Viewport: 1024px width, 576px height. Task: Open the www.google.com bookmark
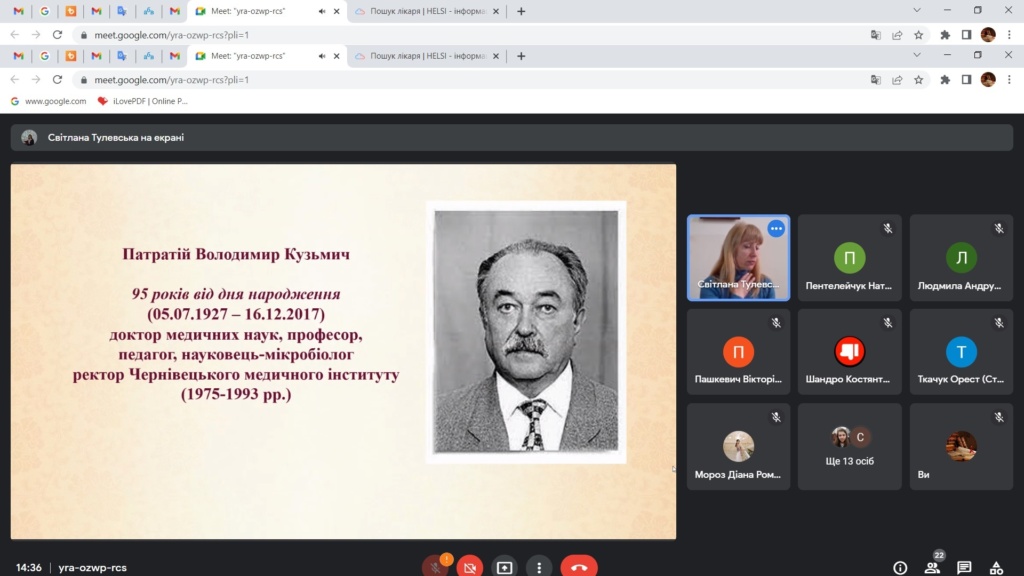pyautogui.click(x=48, y=101)
